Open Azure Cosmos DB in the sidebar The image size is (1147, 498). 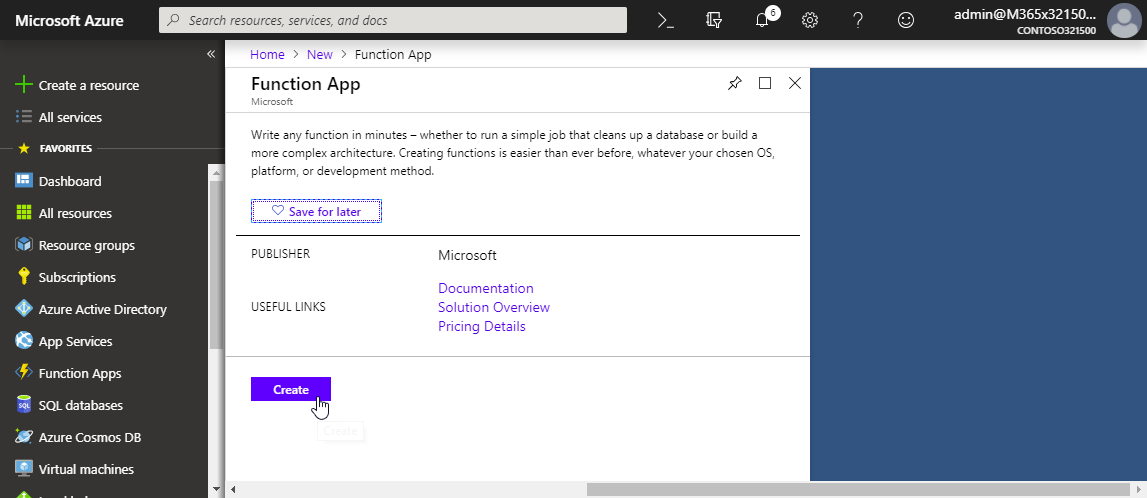90,438
